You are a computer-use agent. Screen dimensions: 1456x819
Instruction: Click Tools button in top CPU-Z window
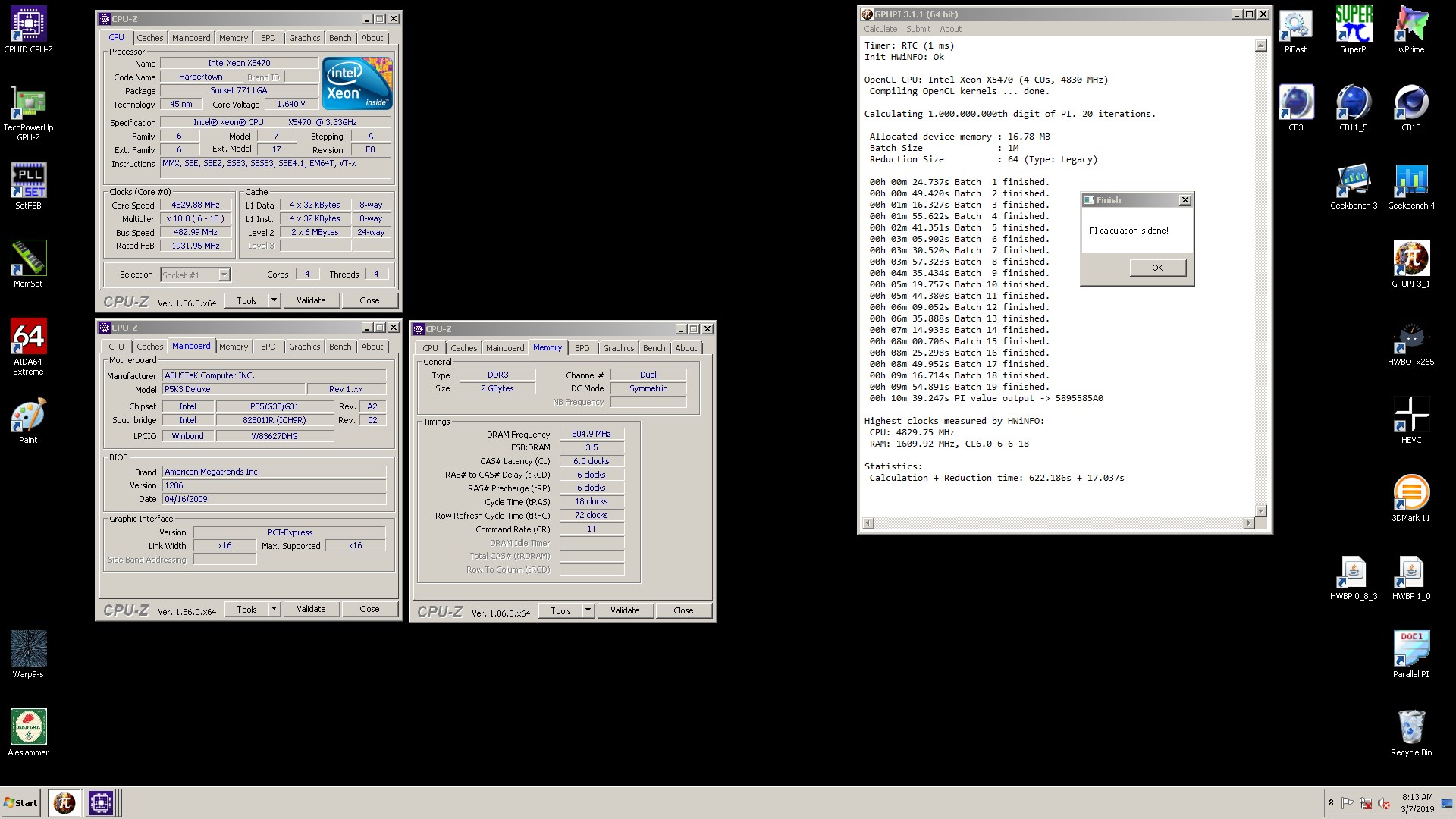[246, 301]
